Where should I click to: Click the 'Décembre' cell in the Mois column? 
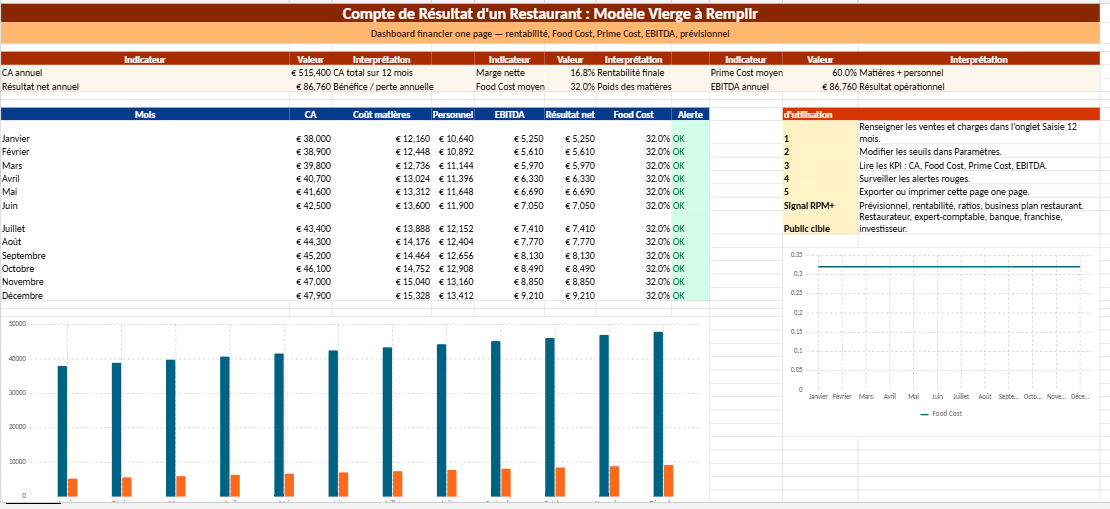pyautogui.click(x=145, y=295)
